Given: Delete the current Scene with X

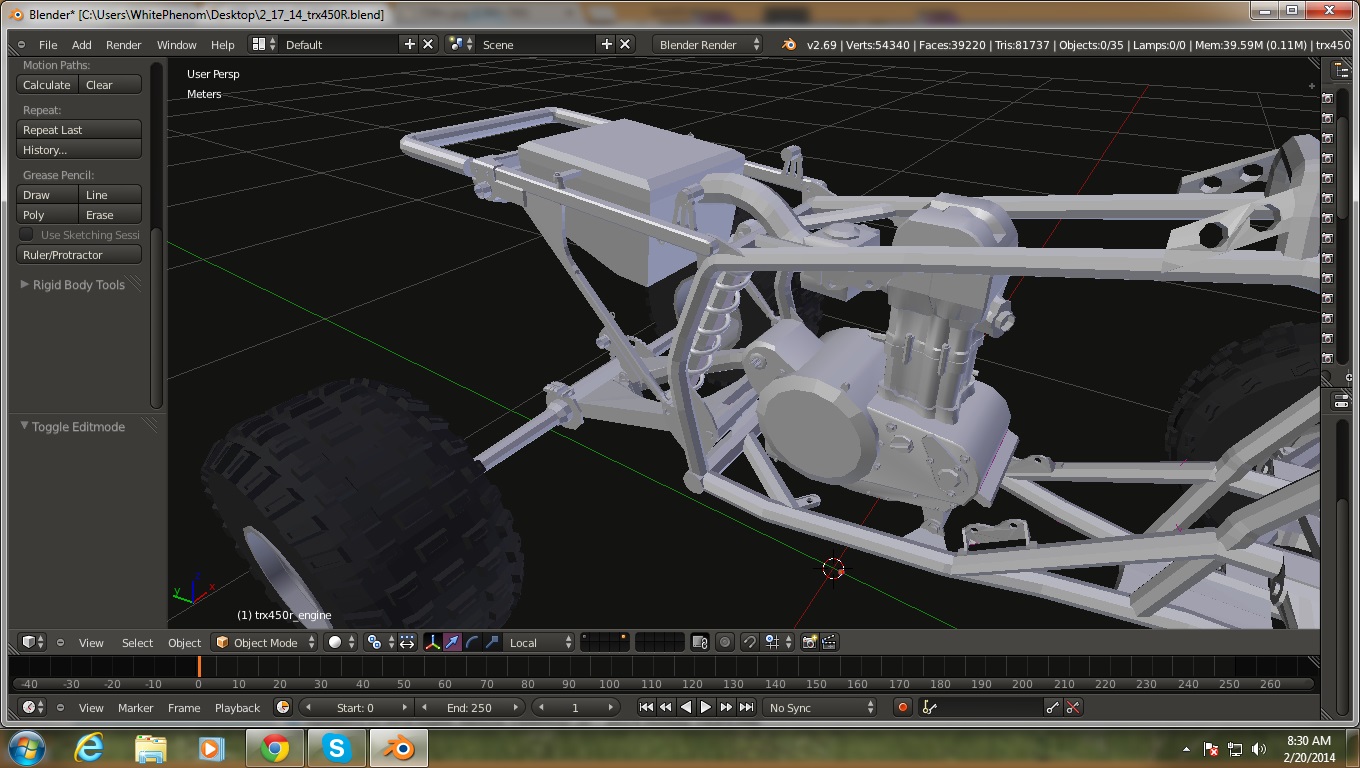Looking at the screenshot, I should point(625,44).
